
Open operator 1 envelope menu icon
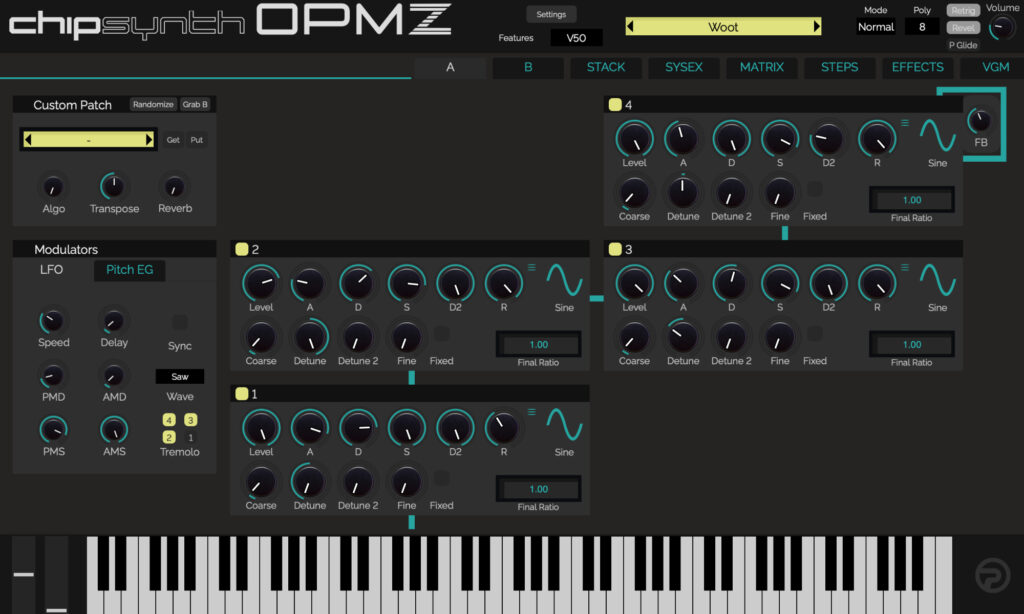[532, 412]
